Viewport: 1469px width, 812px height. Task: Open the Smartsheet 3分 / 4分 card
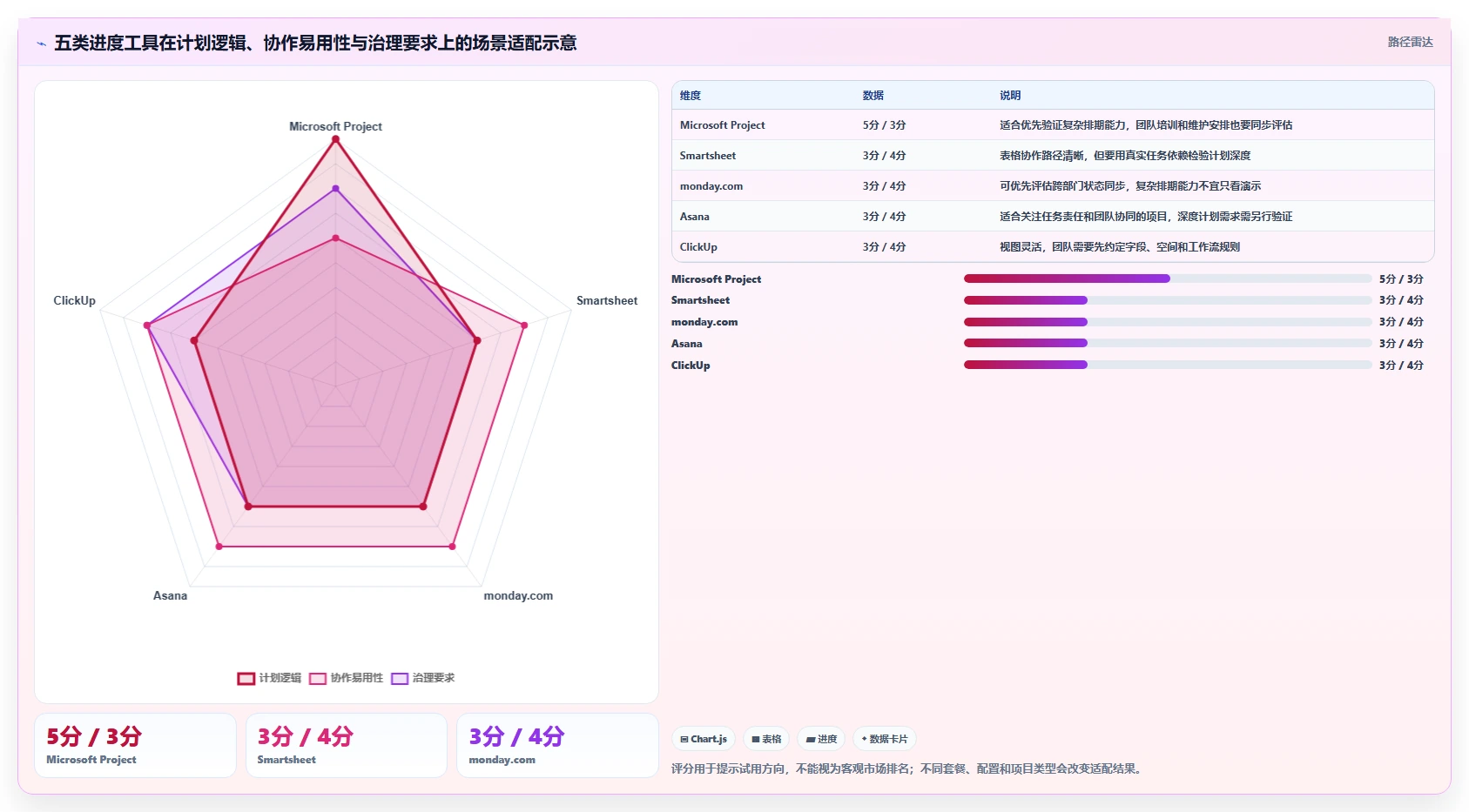pos(347,745)
